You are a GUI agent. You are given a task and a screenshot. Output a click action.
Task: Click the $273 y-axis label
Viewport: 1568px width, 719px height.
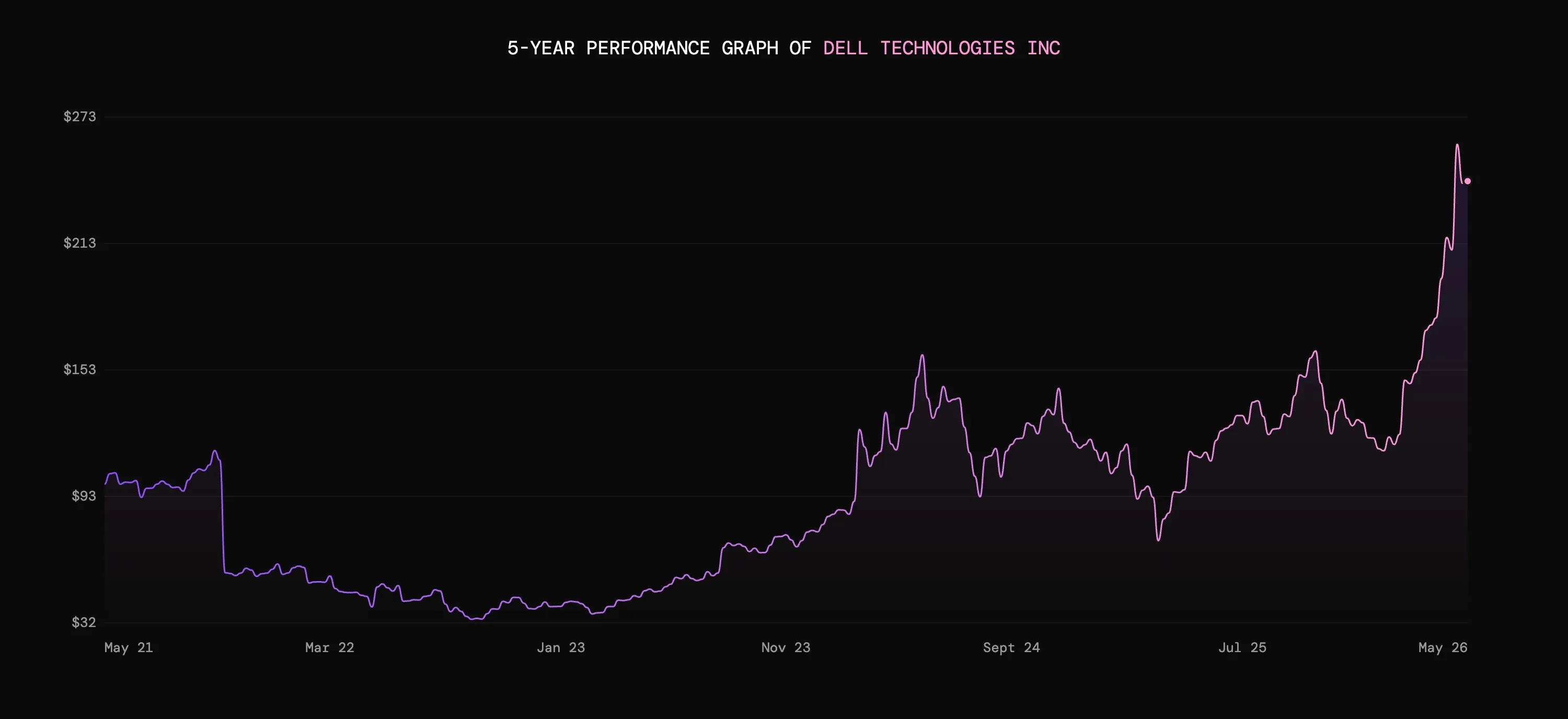[x=80, y=116]
